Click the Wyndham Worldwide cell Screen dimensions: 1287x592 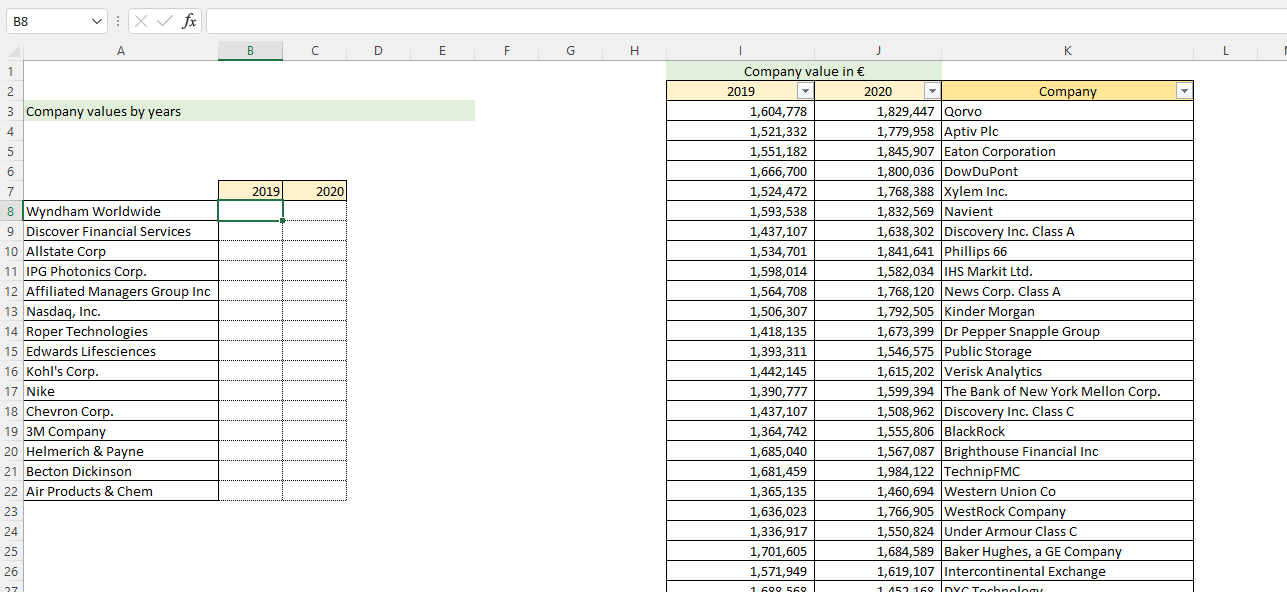[121, 211]
